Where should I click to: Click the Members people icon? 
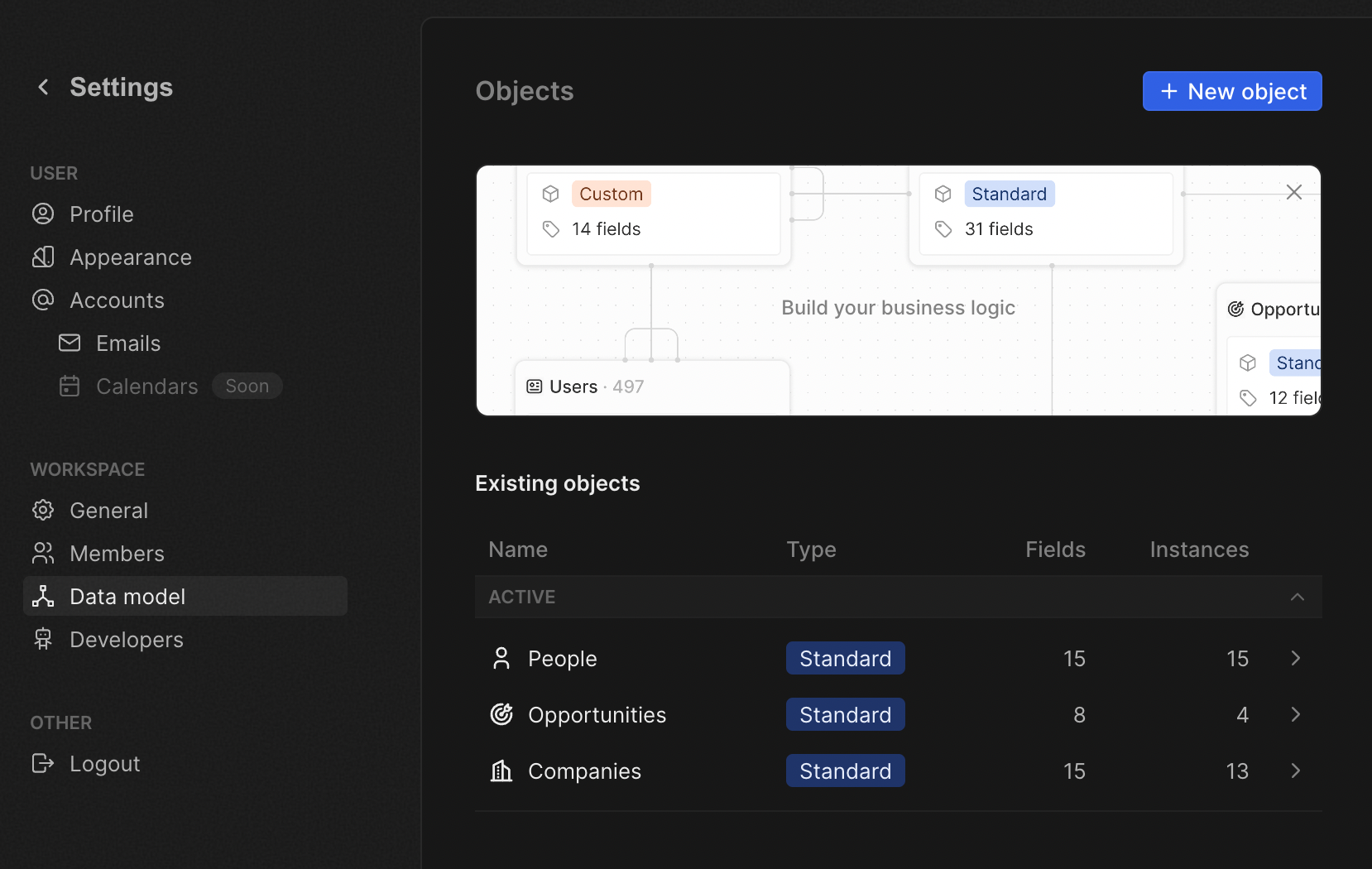(x=43, y=554)
